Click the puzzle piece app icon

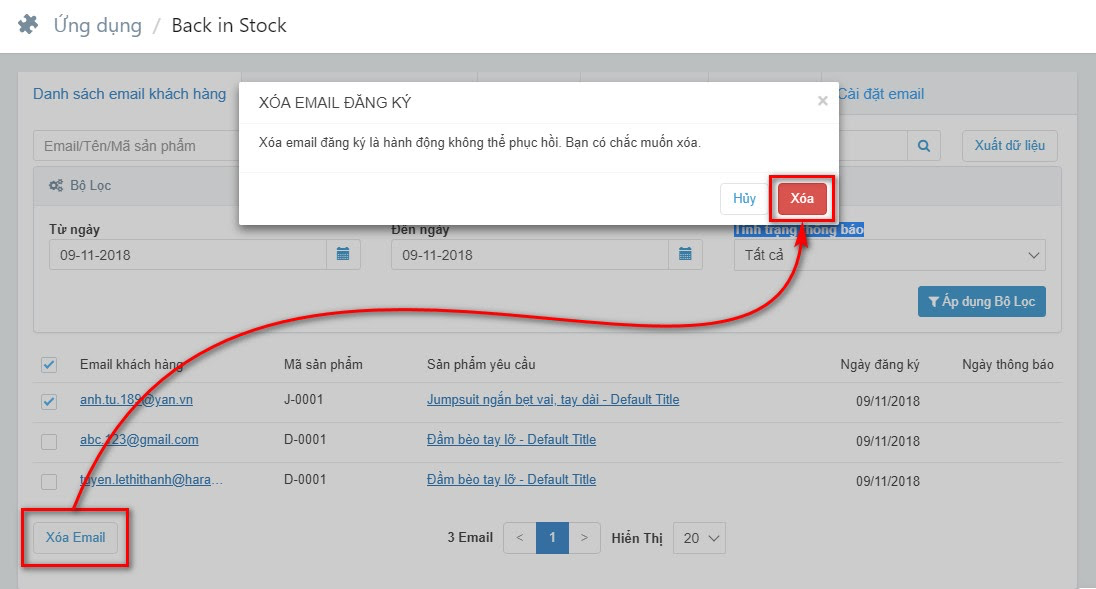pos(28,25)
